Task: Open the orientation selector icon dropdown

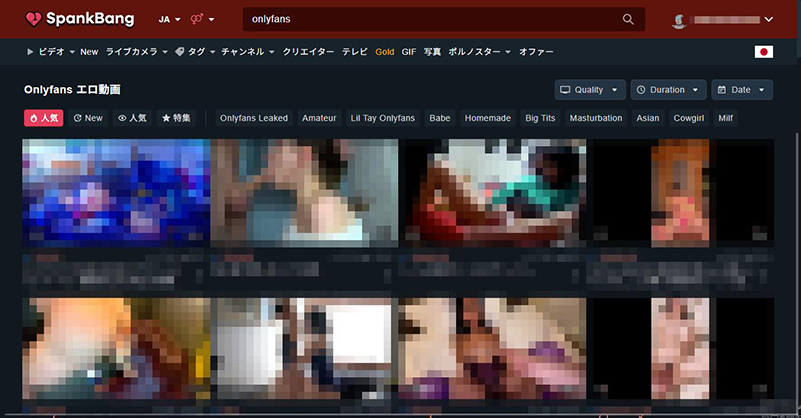Action: tap(202, 19)
